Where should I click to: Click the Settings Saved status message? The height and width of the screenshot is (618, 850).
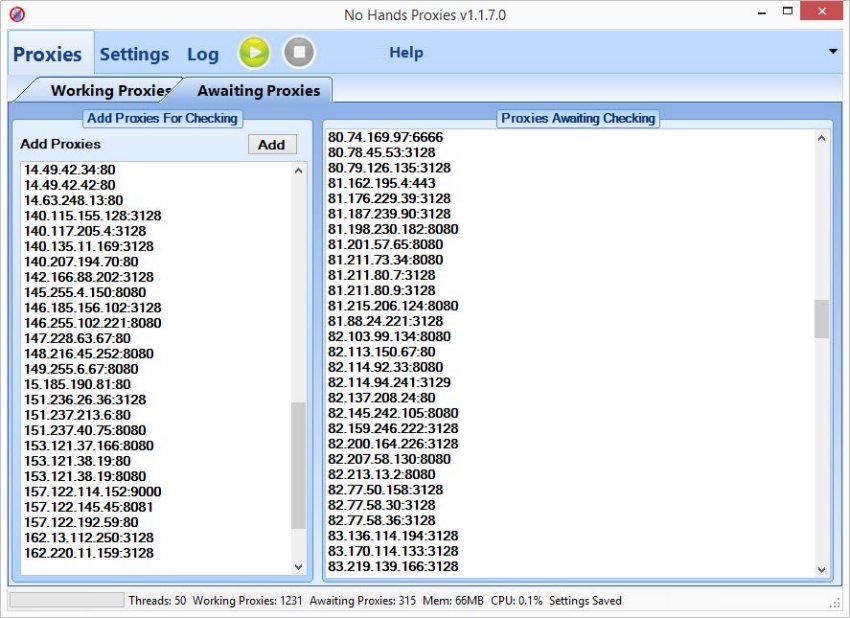[x=585, y=601]
